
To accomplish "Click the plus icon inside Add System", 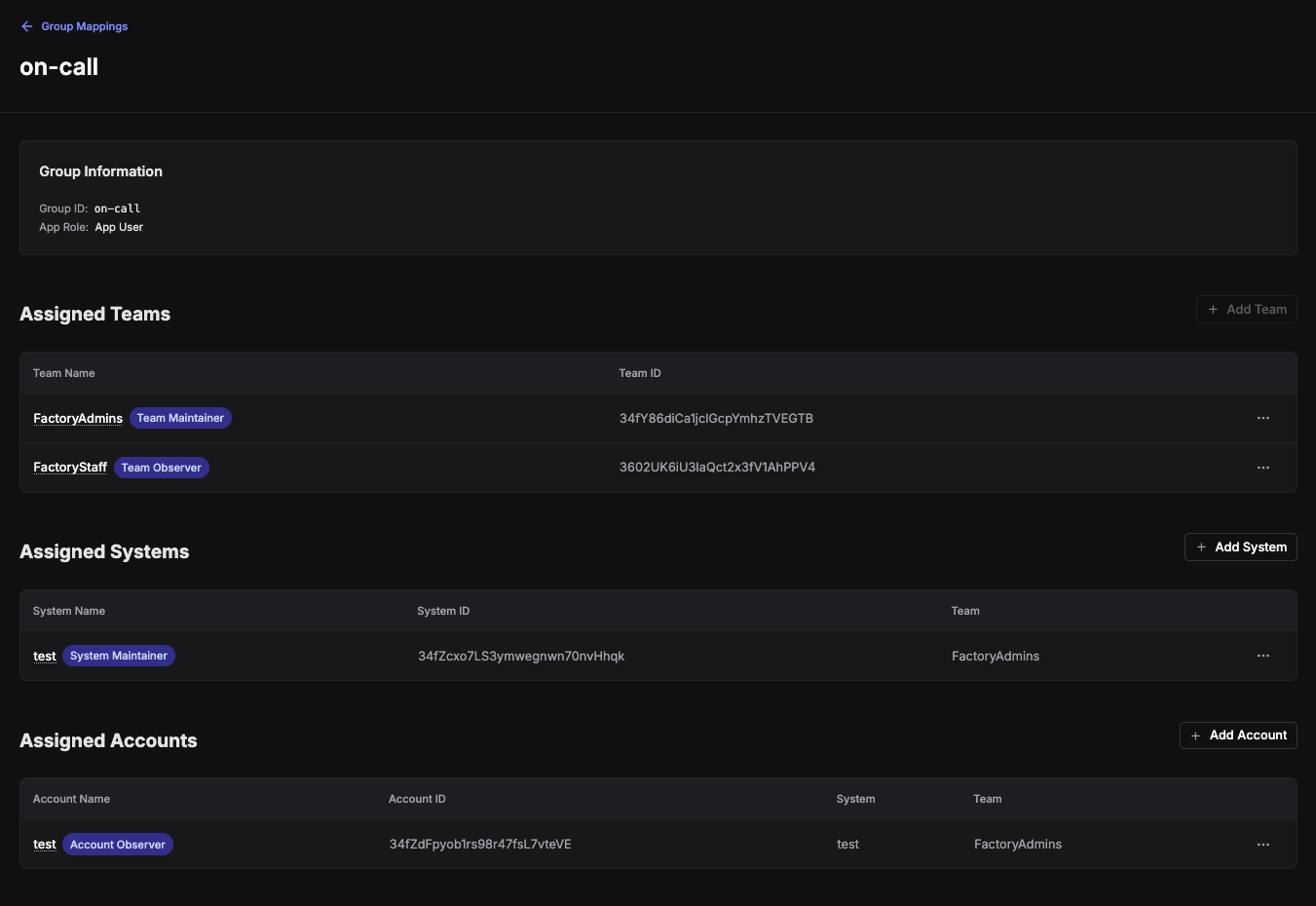I will point(1200,547).
